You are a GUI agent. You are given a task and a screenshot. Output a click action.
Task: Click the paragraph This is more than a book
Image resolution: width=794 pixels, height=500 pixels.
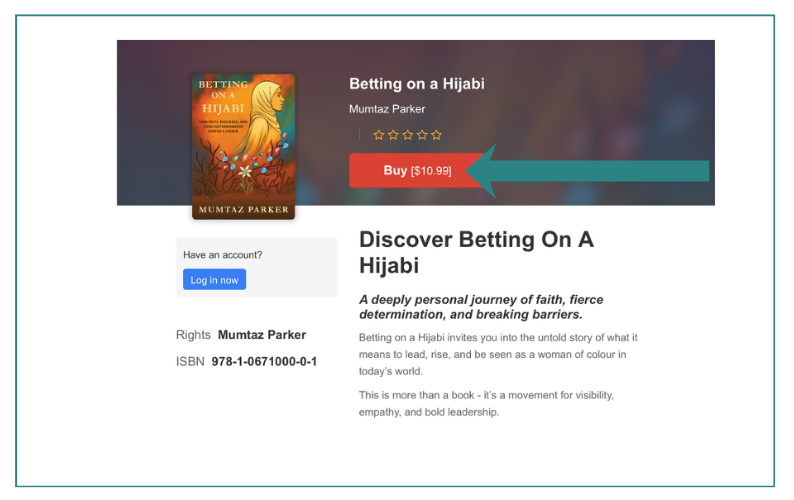tap(486, 403)
